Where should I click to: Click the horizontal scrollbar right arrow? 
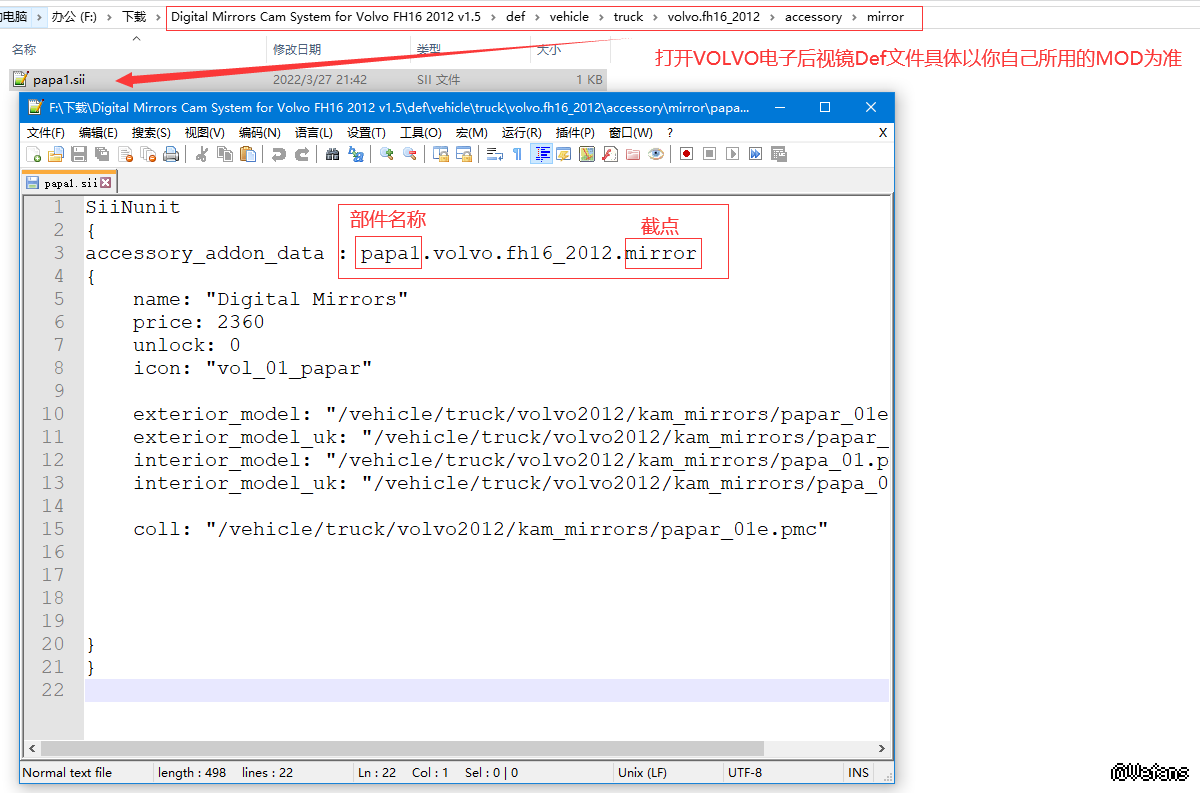(882, 748)
